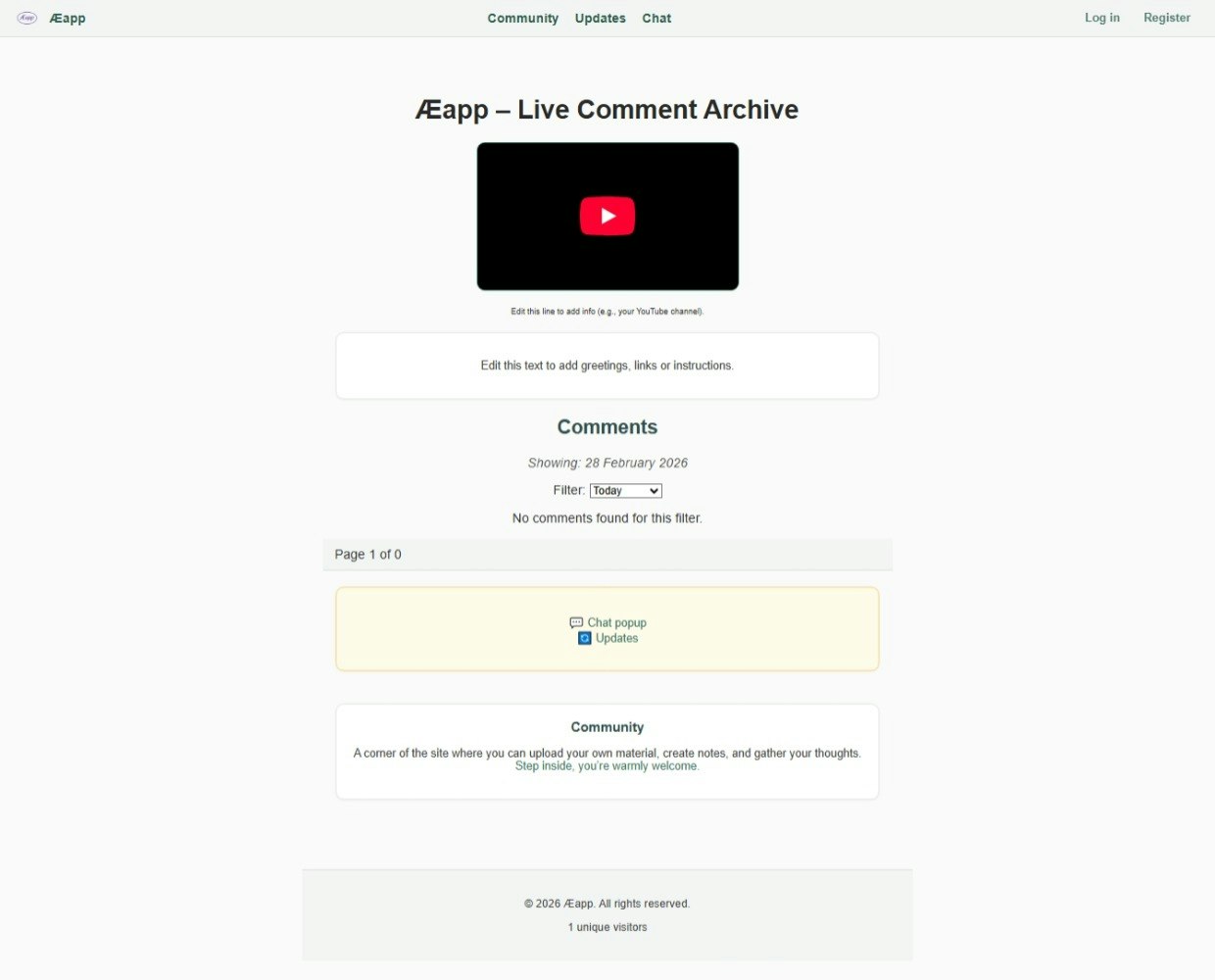
Task: Click the "No comments found" message
Action: 607,517
